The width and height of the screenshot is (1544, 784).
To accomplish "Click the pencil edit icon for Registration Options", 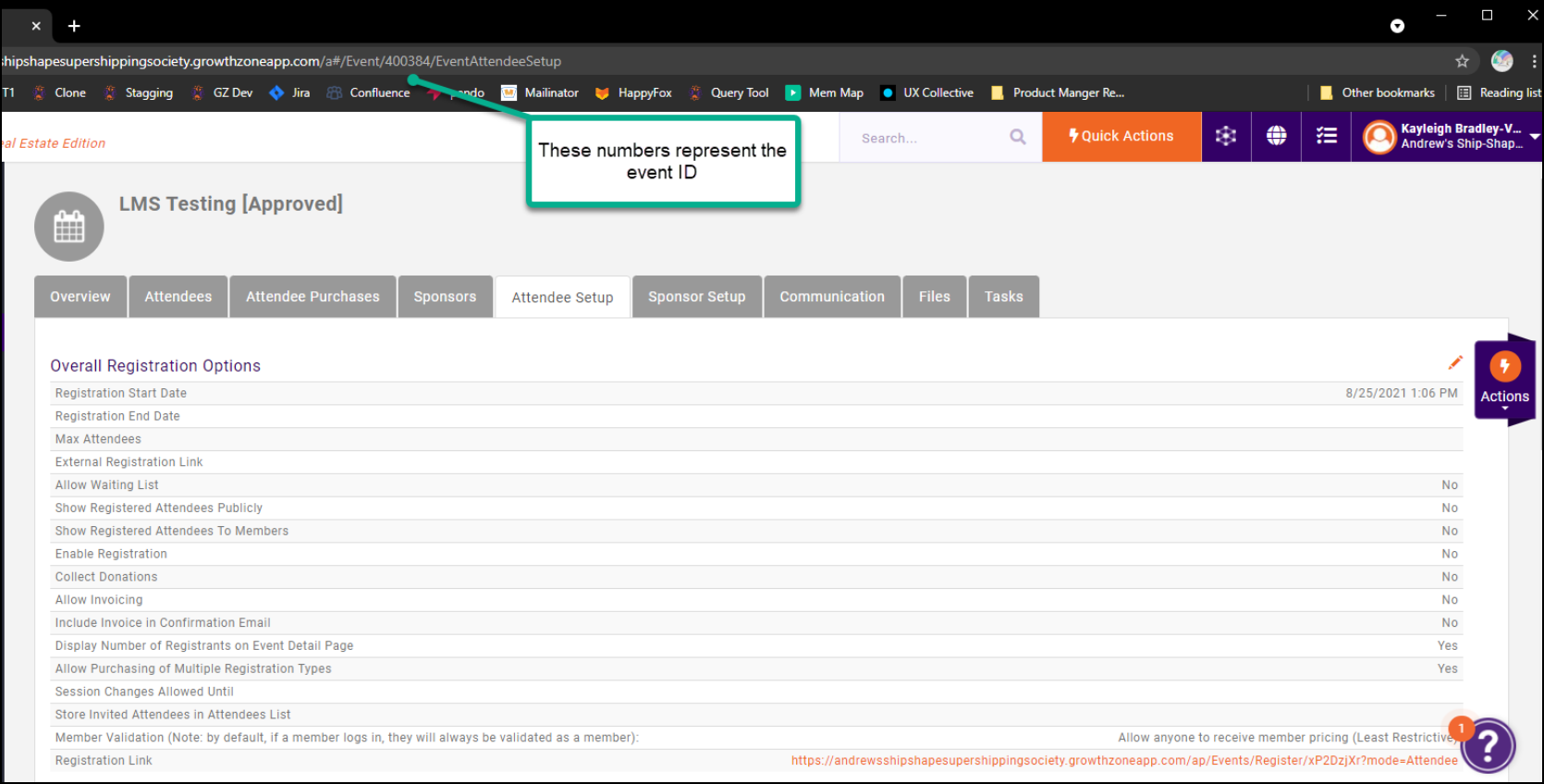I will coord(1455,362).
